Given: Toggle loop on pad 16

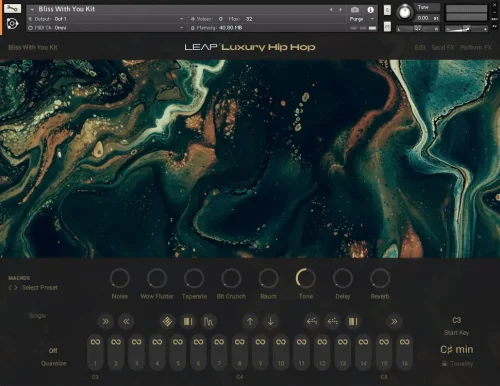Looking at the screenshot, I should coord(404,342).
